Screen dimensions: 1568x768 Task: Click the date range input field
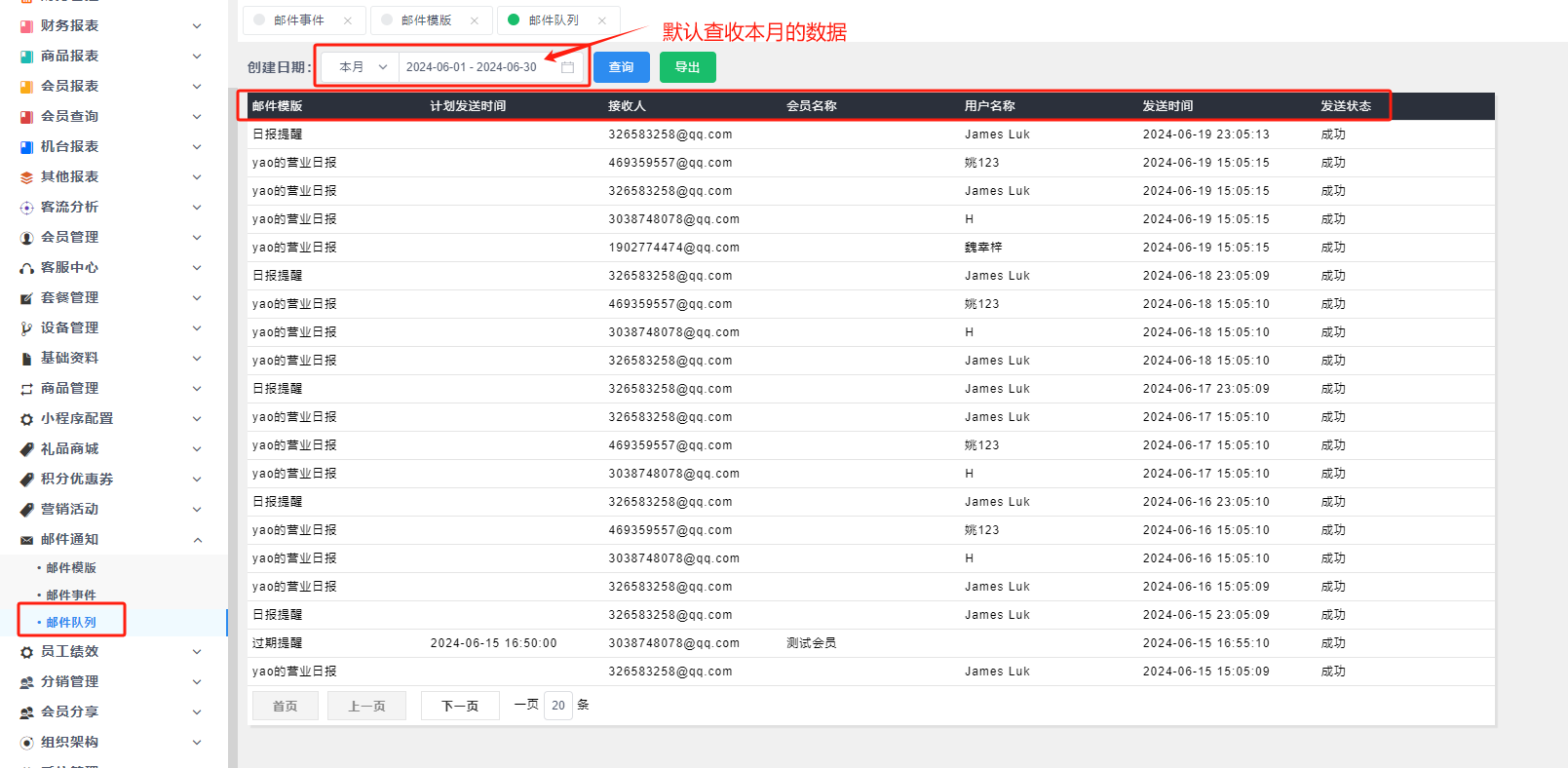click(x=490, y=67)
